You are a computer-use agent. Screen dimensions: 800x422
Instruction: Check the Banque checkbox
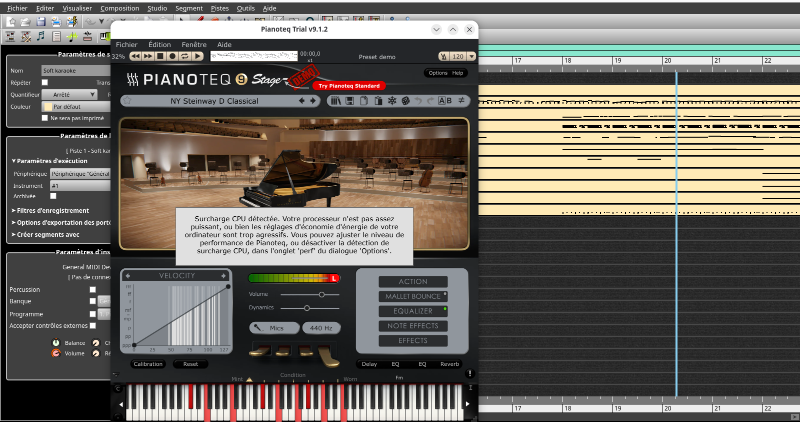[93, 301]
